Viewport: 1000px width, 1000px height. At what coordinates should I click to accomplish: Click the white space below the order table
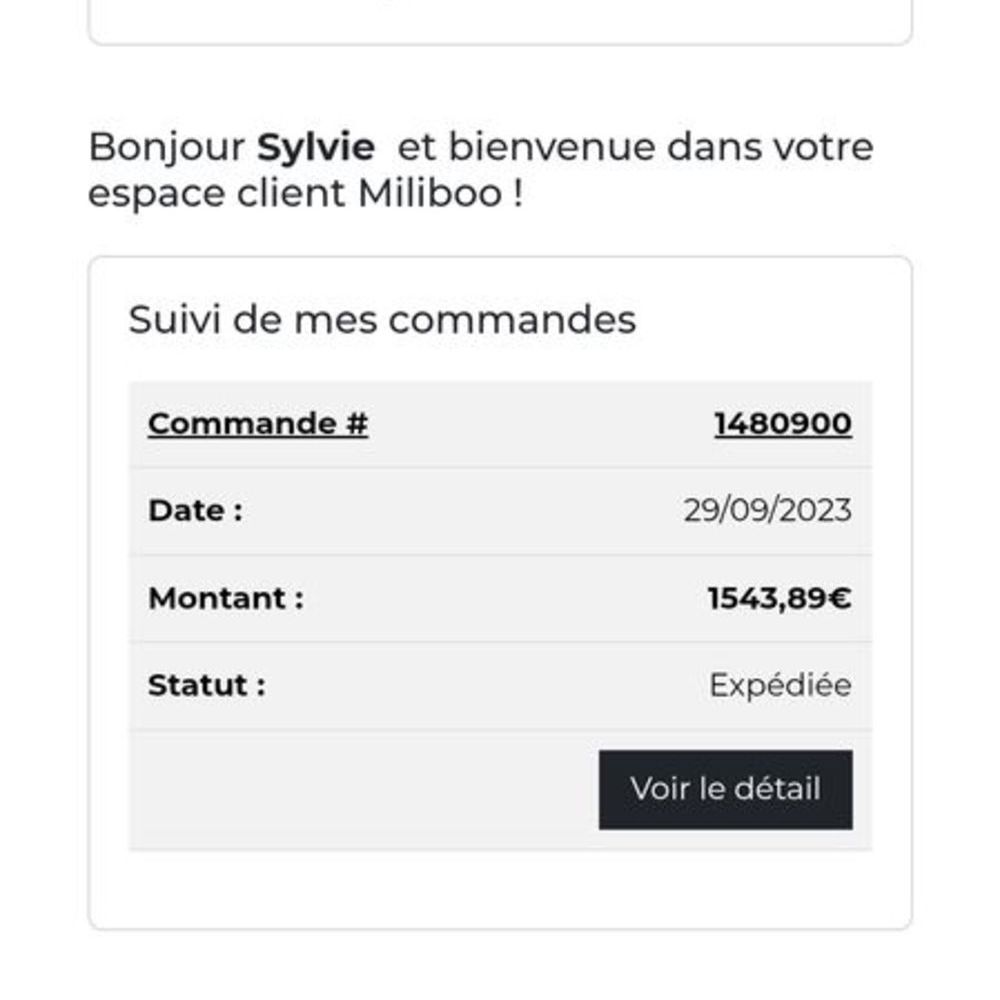(501, 889)
